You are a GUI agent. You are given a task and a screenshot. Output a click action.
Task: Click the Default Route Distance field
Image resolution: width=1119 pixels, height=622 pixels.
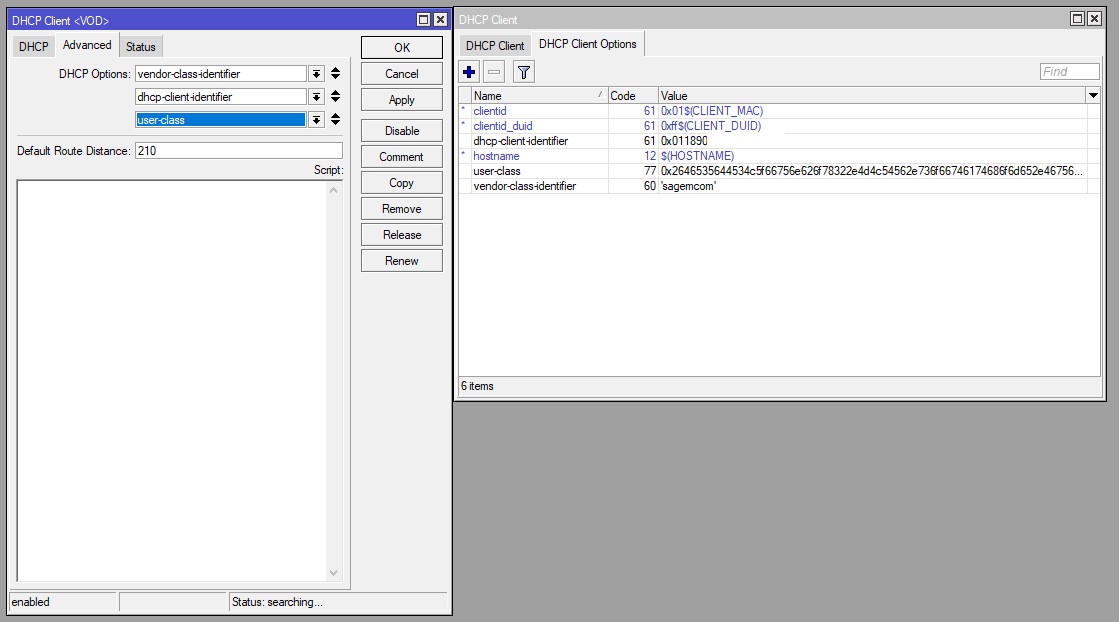point(238,151)
